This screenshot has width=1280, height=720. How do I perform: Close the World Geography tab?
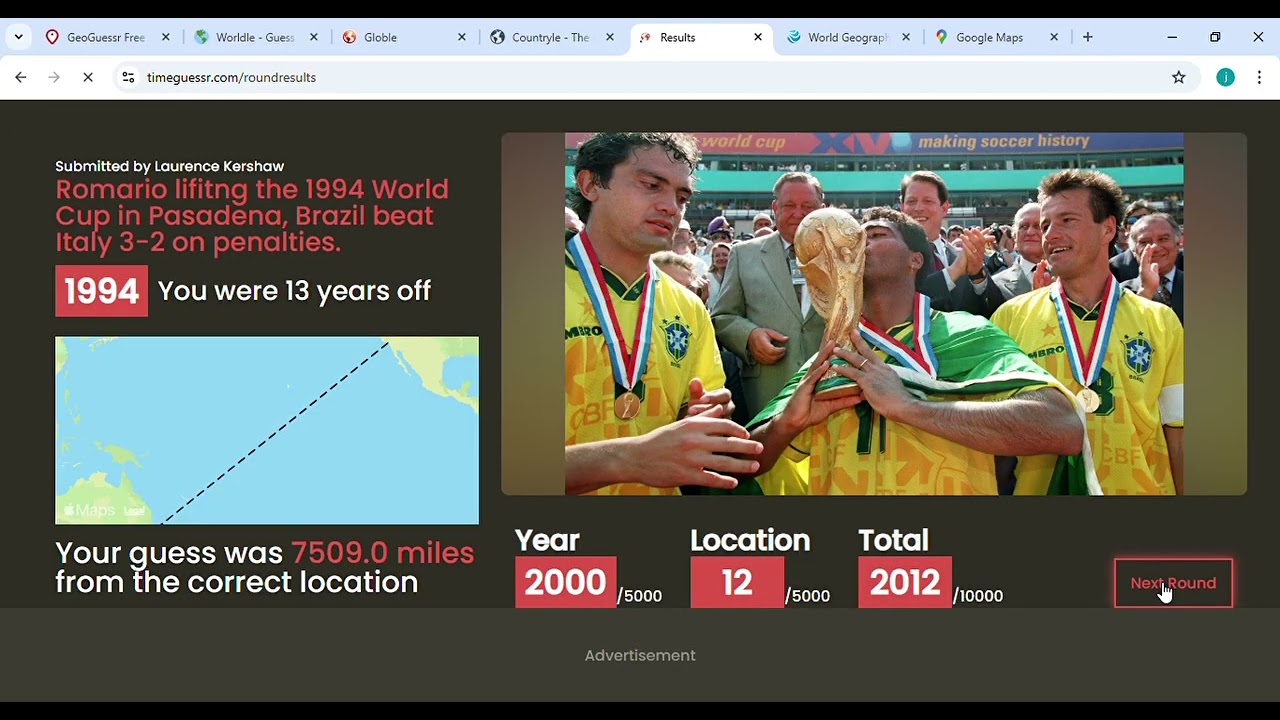pyautogui.click(x=905, y=37)
